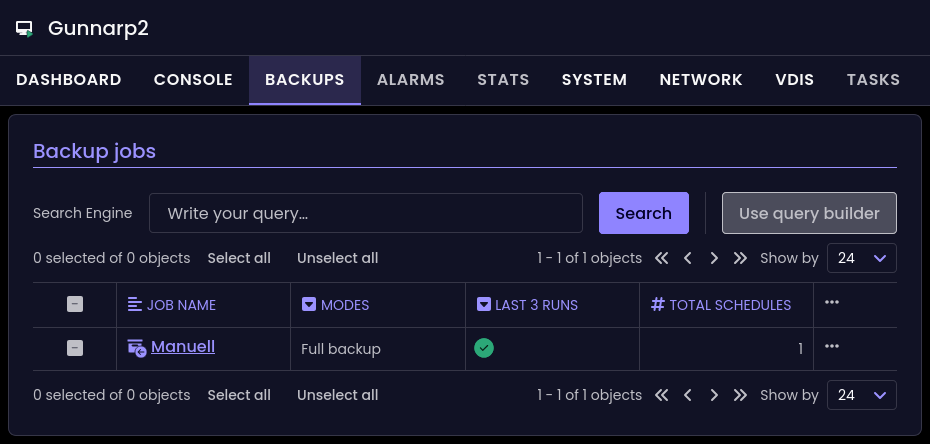Open the Network tab
930x444 pixels.
701,80
